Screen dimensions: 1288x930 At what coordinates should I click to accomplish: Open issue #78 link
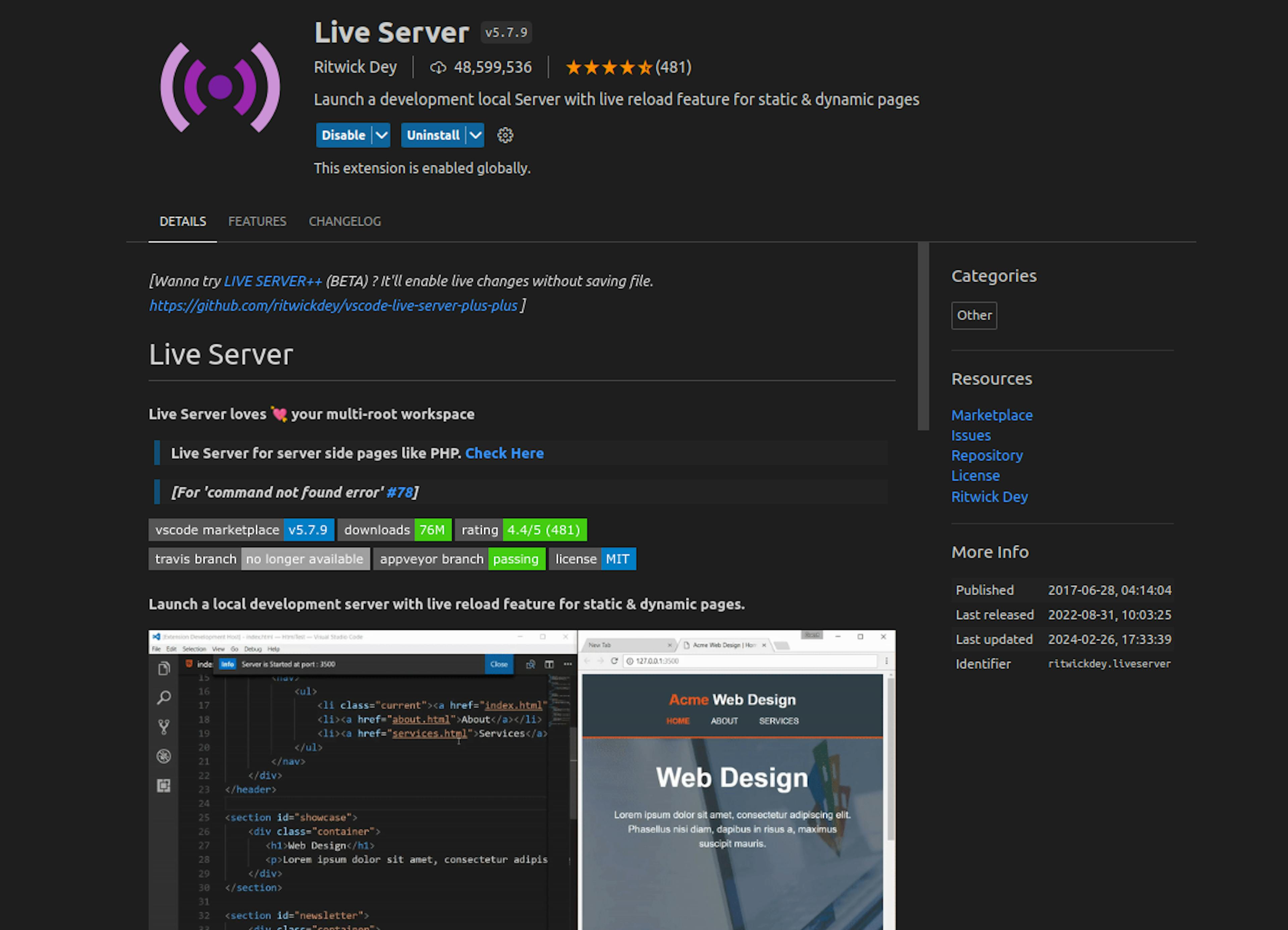click(399, 492)
